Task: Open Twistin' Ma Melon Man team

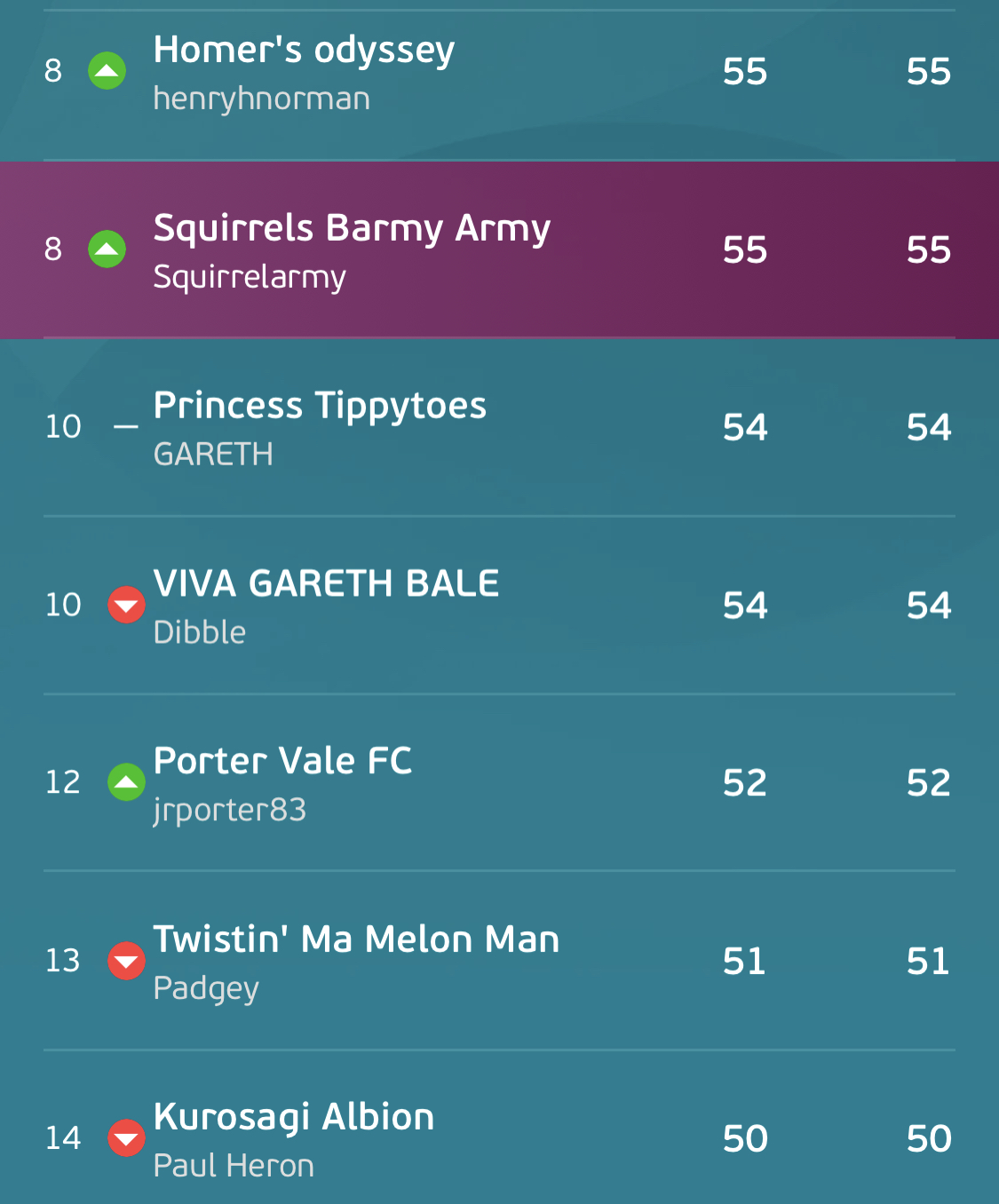Action: pyautogui.click(x=356, y=939)
